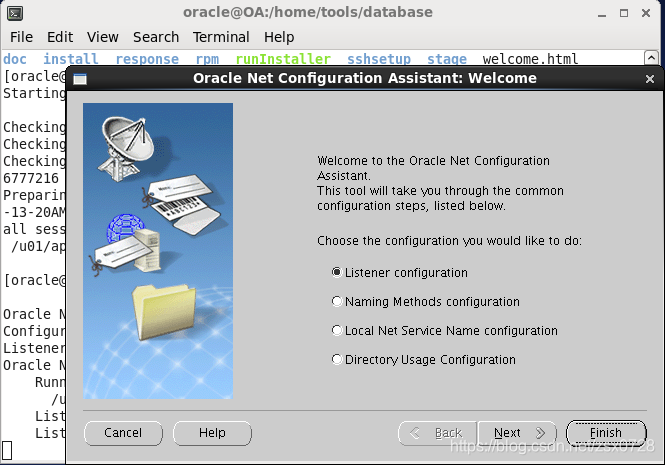The height and width of the screenshot is (465, 665).
Task: Click the Finish button
Action: [606, 433]
